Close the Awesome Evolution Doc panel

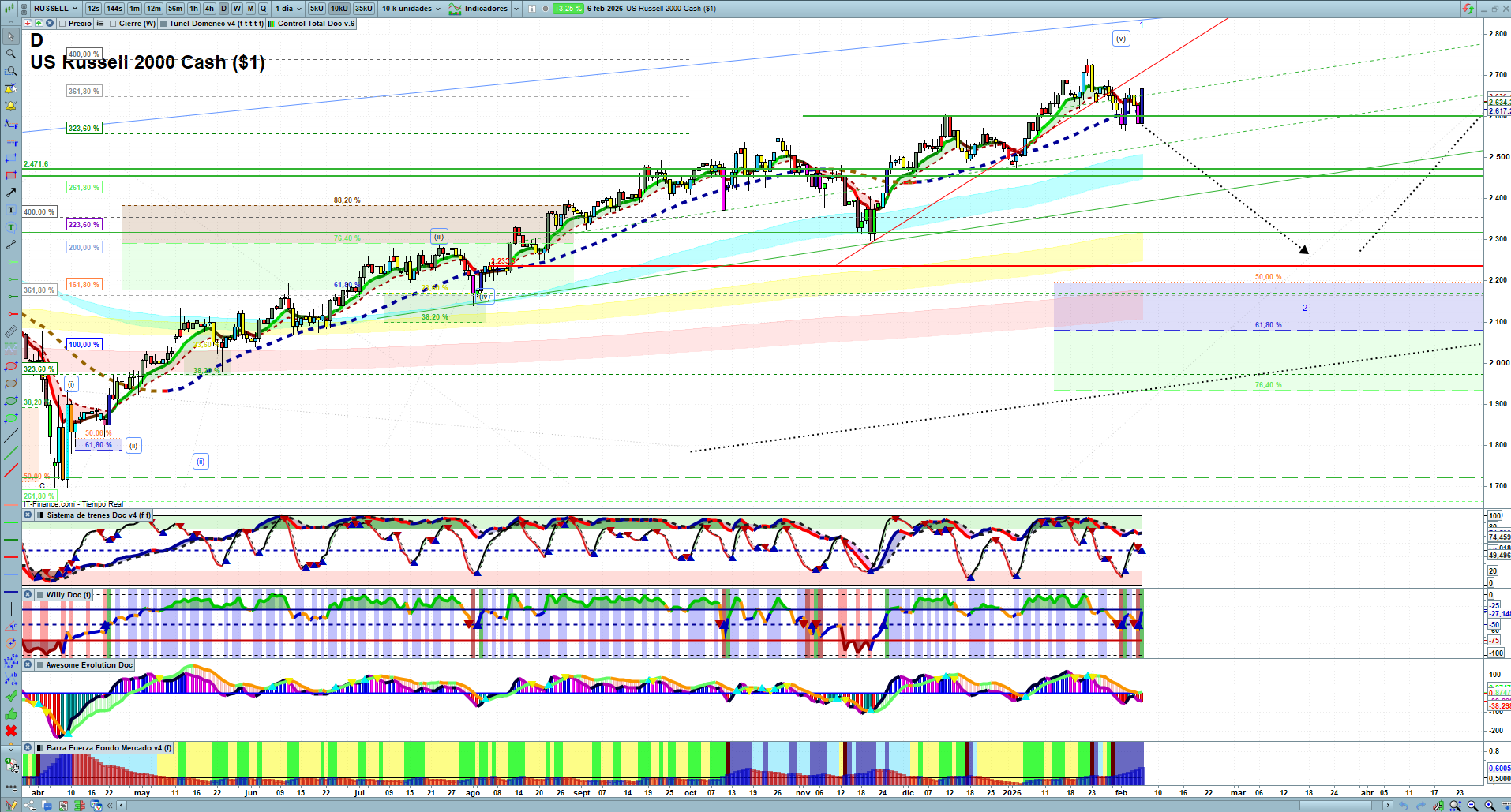pos(28,665)
